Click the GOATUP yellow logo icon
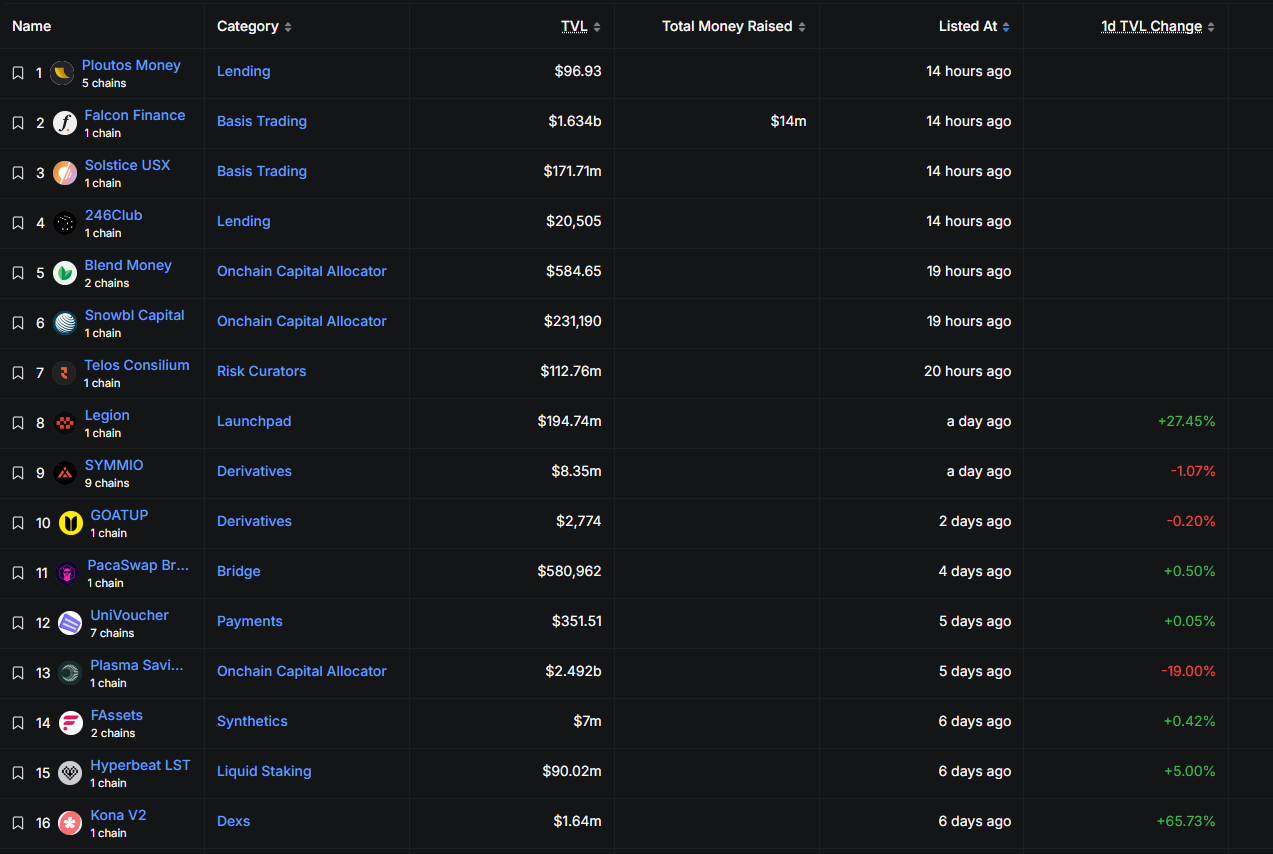 tap(70, 523)
